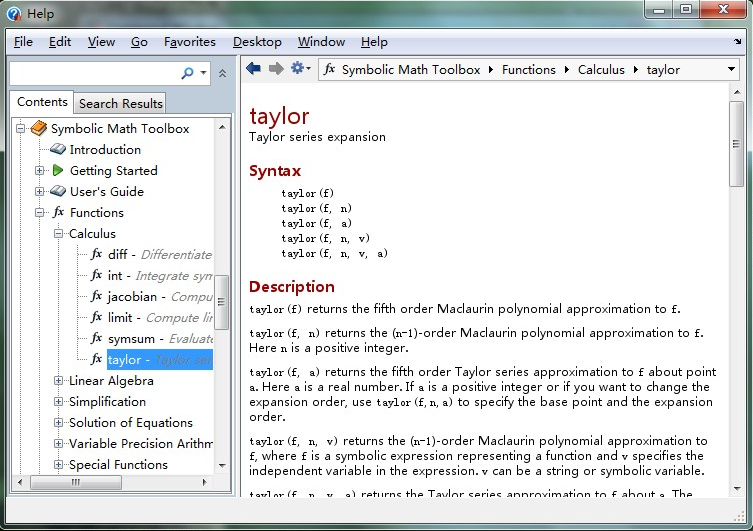This screenshot has height=531, width=753.
Task: Click the Introduction open-book icon
Action: [x=58, y=149]
